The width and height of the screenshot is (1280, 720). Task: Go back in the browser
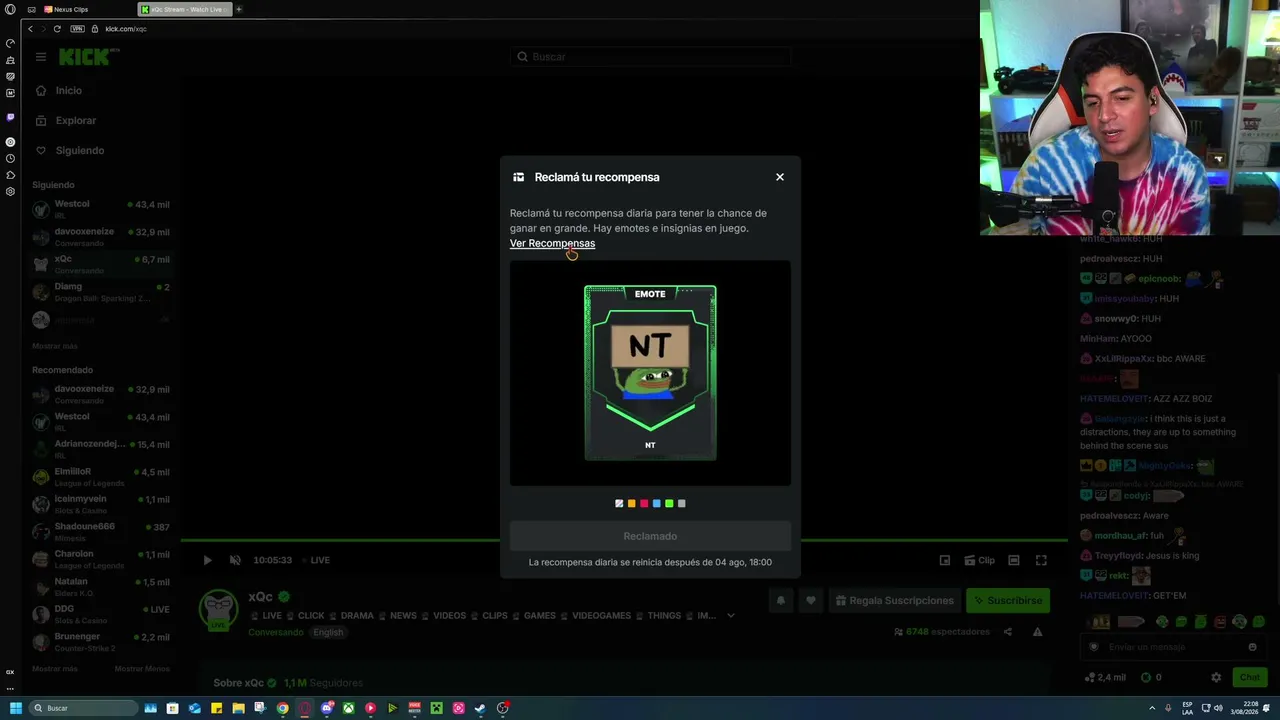[30, 29]
